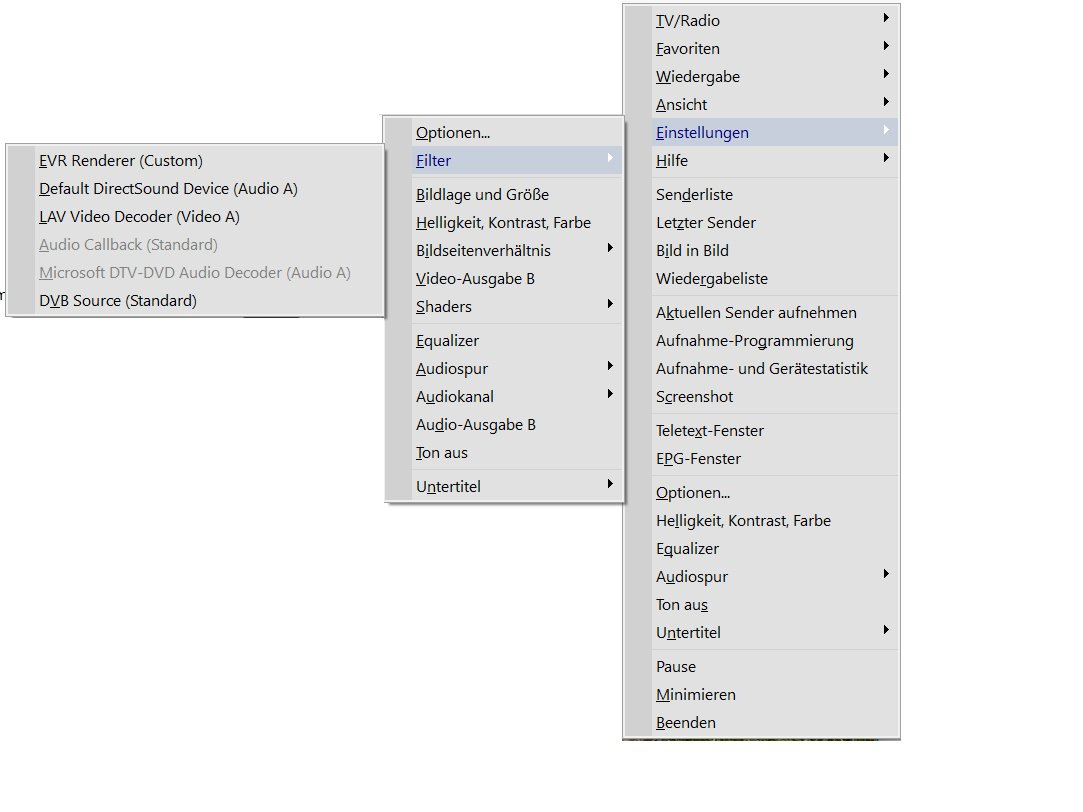Viewport: 1083px width, 812px height.
Task: Open Senderliste
Action: 694,195
